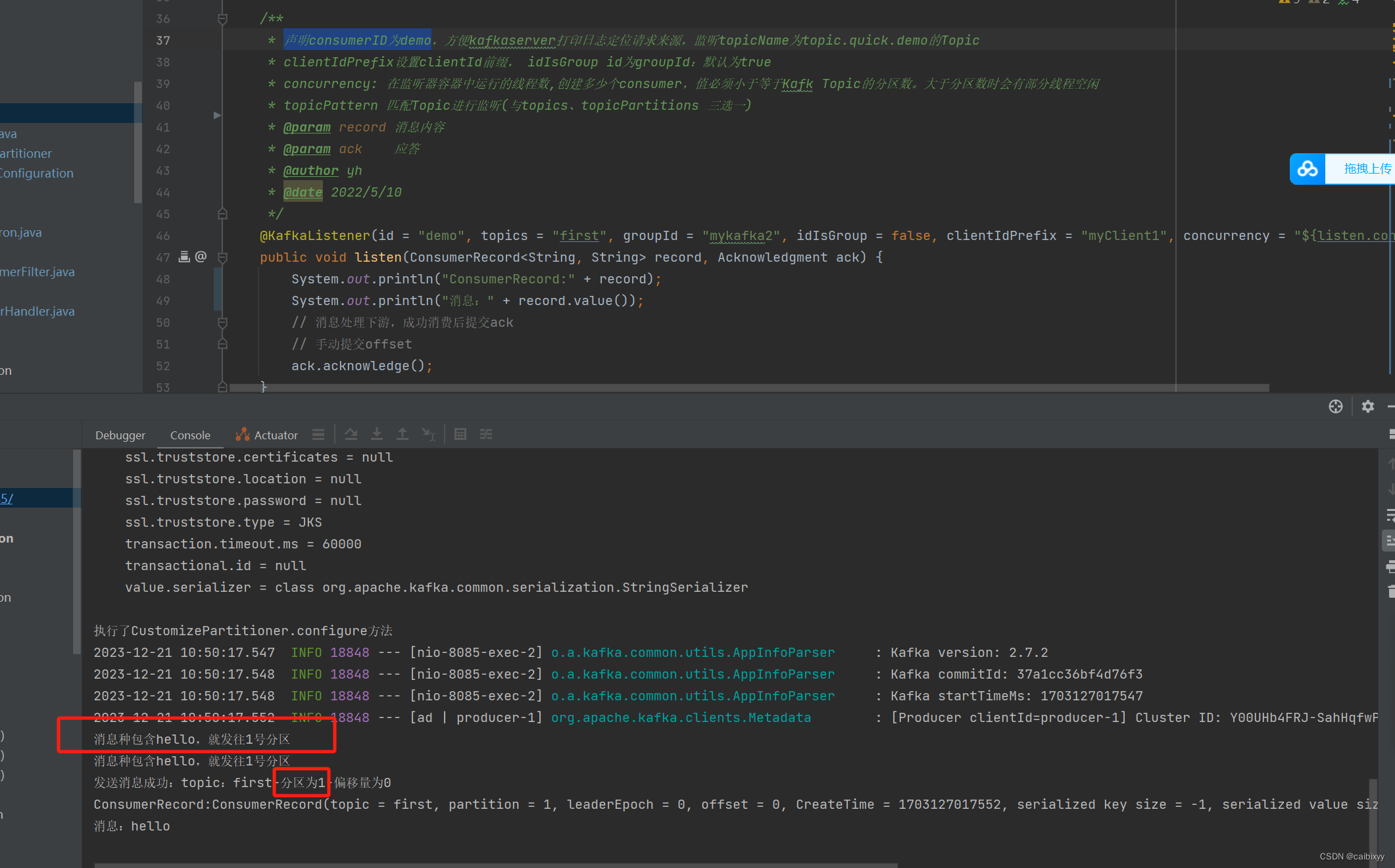Click the @date Javadoc tag
The width and height of the screenshot is (1395, 868).
coord(303,192)
